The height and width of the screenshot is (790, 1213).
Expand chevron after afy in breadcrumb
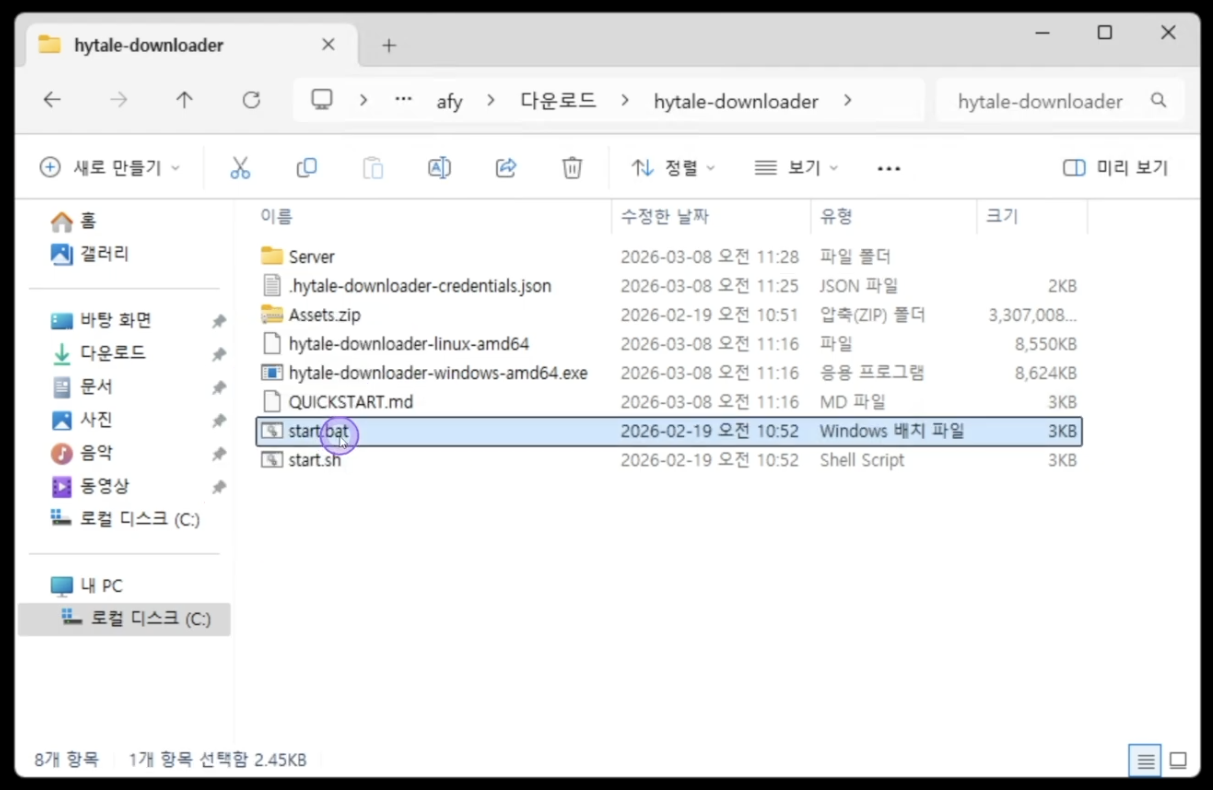(490, 100)
